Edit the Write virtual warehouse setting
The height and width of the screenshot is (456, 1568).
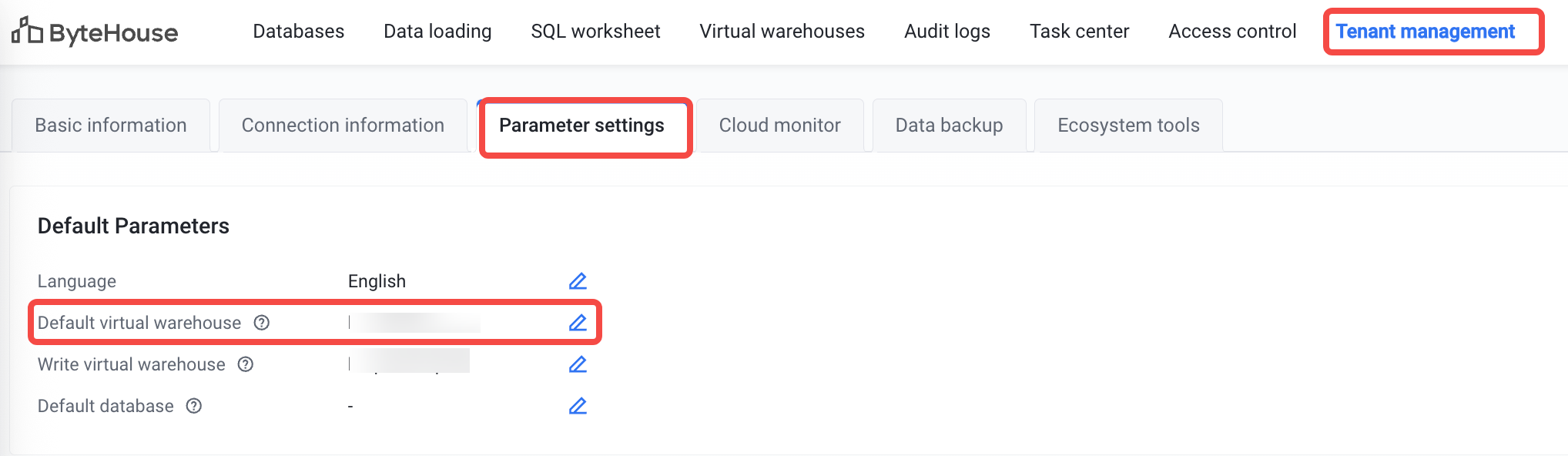pyautogui.click(x=578, y=364)
